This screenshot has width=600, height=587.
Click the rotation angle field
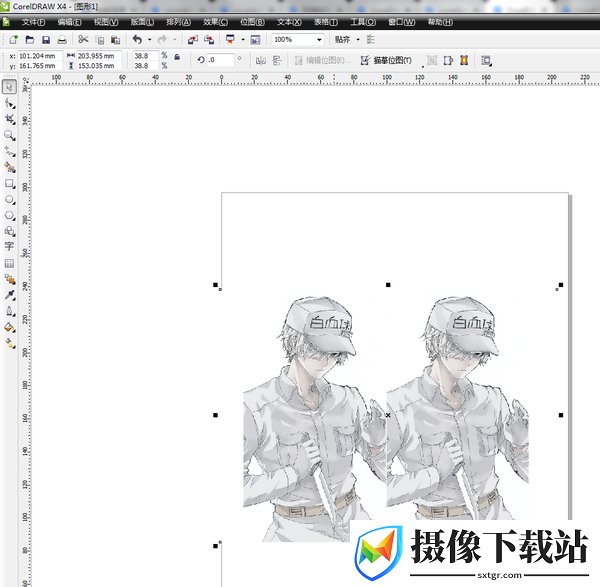(x=220, y=60)
